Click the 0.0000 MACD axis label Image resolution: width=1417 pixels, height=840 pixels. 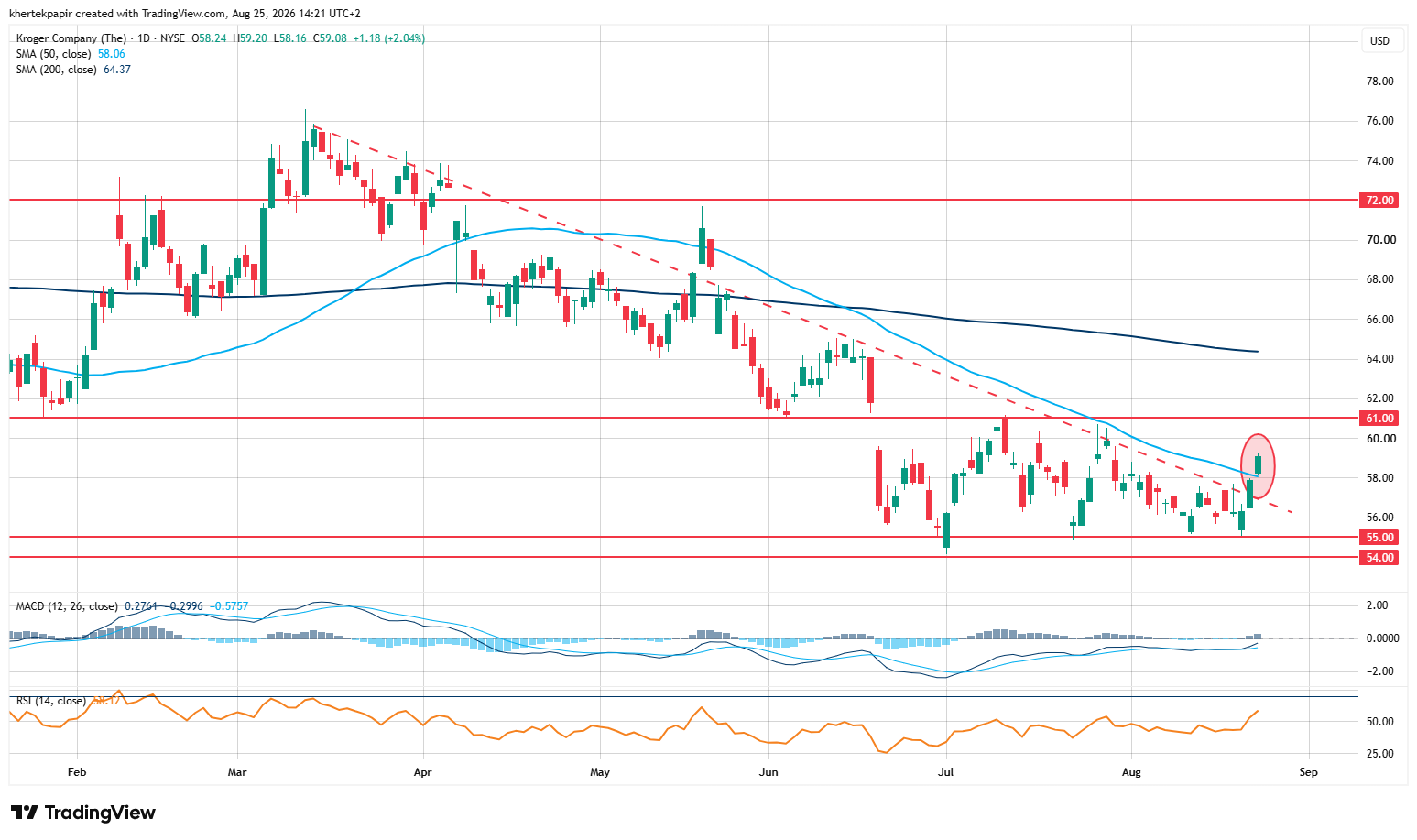click(1382, 638)
